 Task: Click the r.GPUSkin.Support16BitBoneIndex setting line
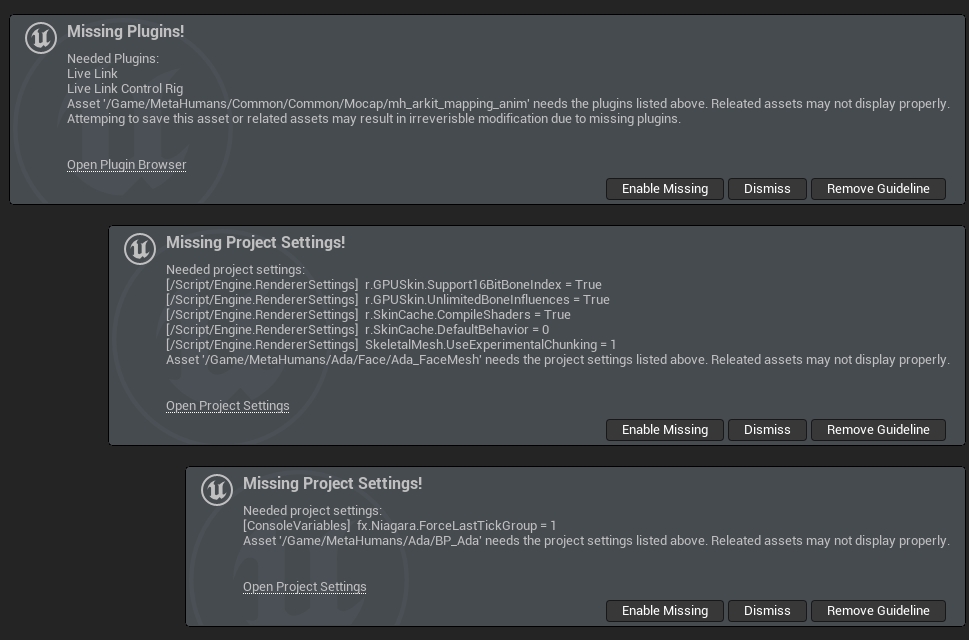click(384, 285)
